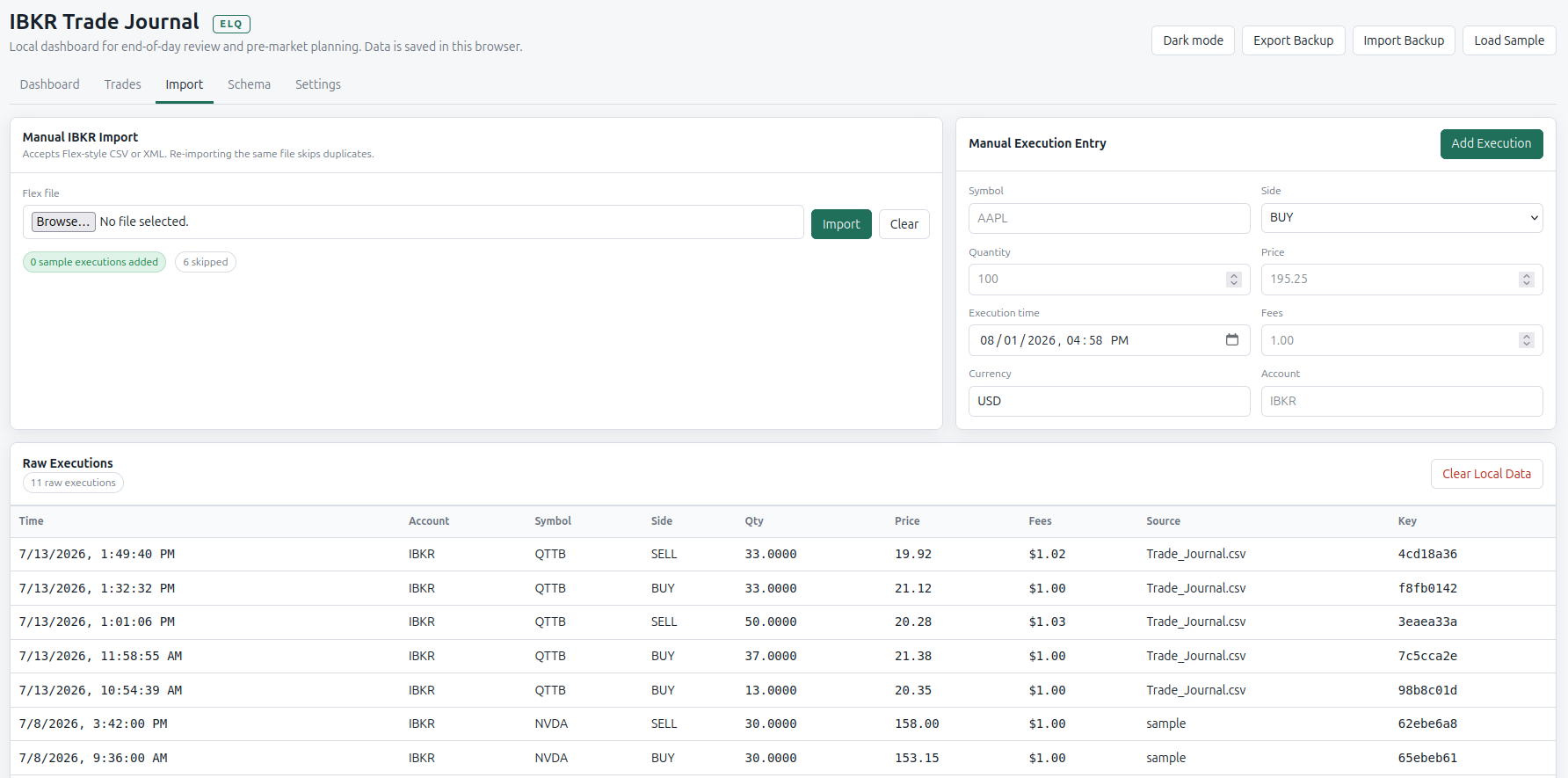Focus the Account input field

pyautogui.click(x=1402, y=401)
